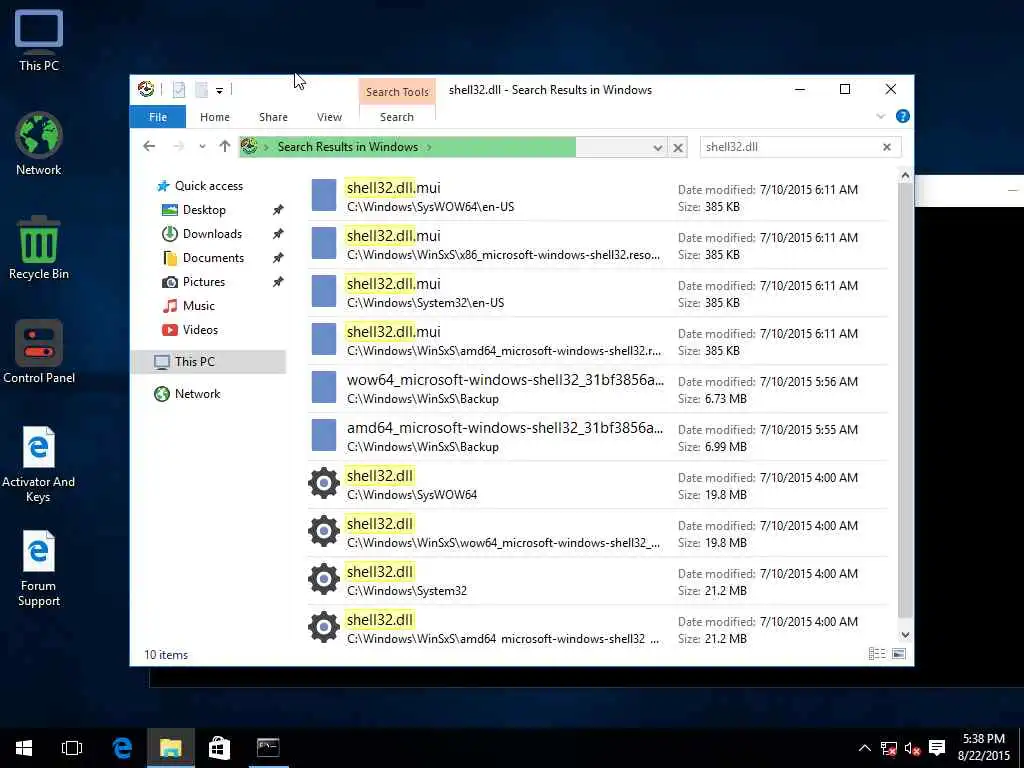This screenshot has width=1024, height=768.
Task: Select amd64_microsoft-windows-shell32 Backup result
Action: [x=598, y=436]
